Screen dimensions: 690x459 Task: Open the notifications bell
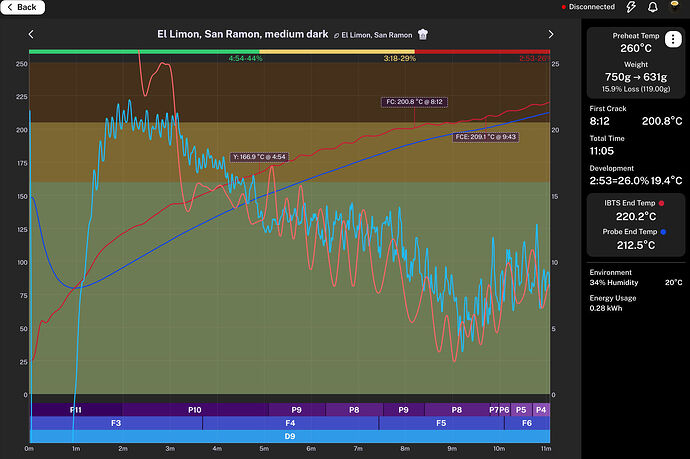coord(652,7)
